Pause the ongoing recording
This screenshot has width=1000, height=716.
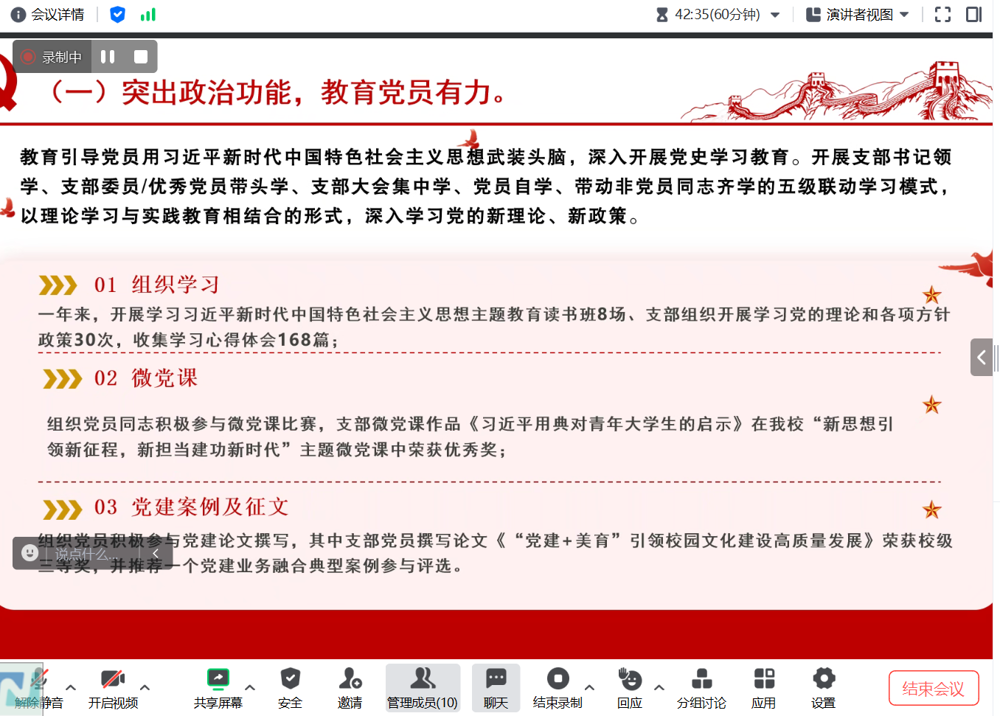(x=108, y=57)
